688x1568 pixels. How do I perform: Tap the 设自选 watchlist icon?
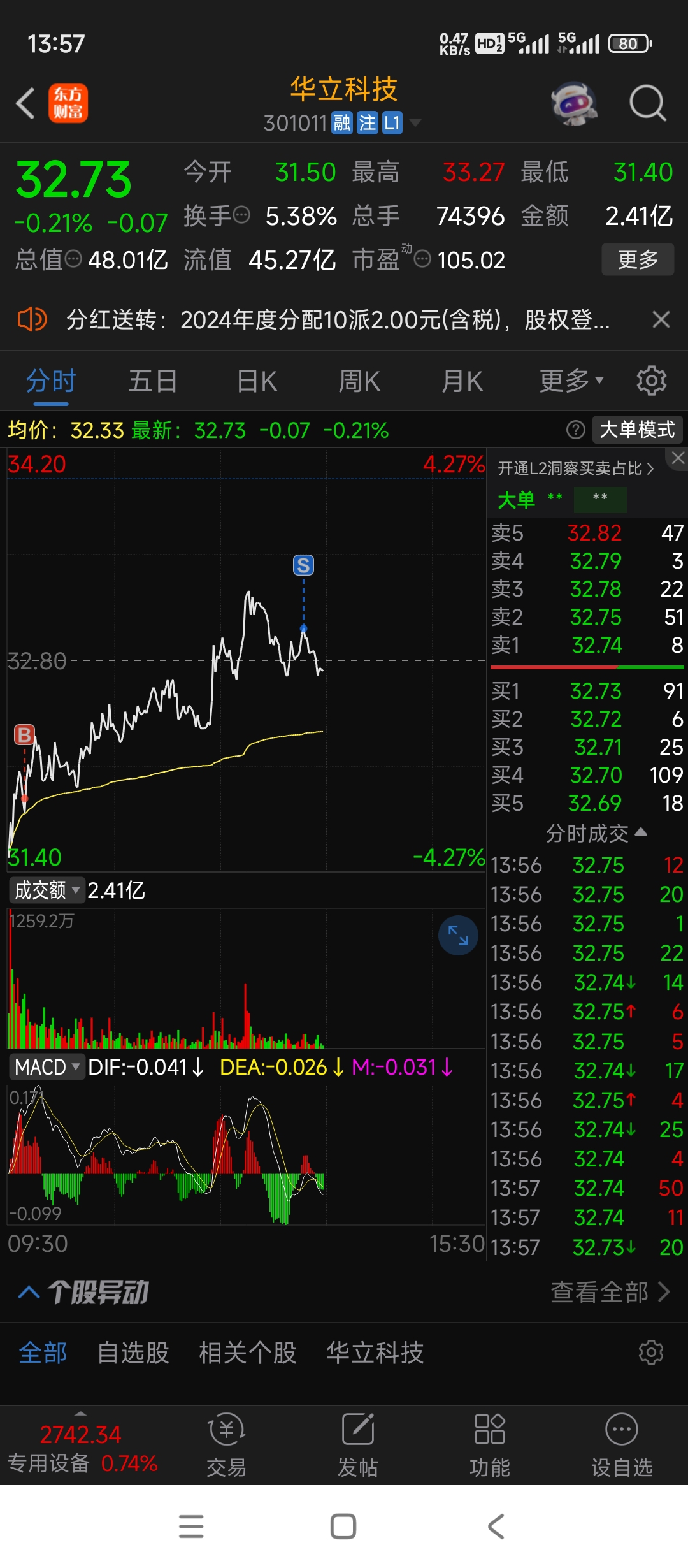[622, 1446]
